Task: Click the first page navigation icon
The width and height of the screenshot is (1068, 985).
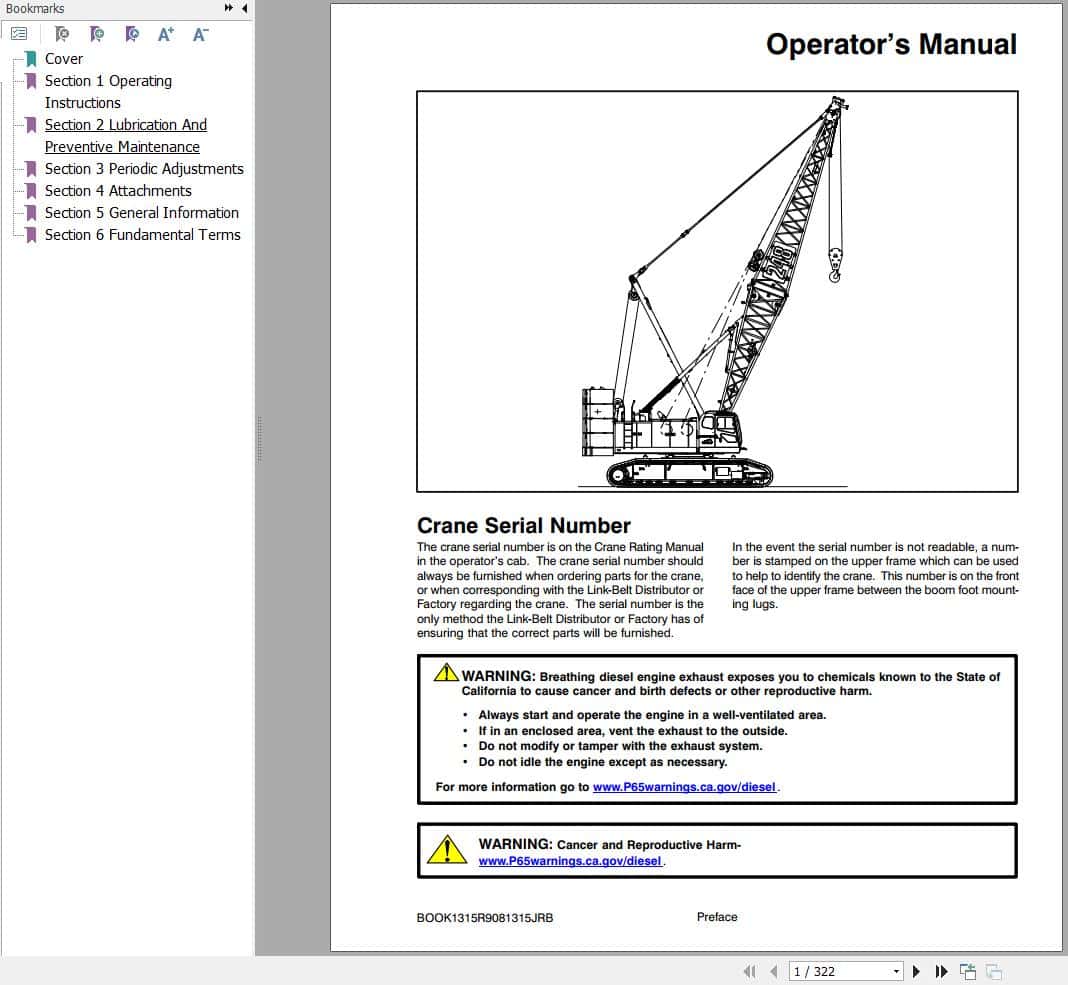Action: coord(750,971)
